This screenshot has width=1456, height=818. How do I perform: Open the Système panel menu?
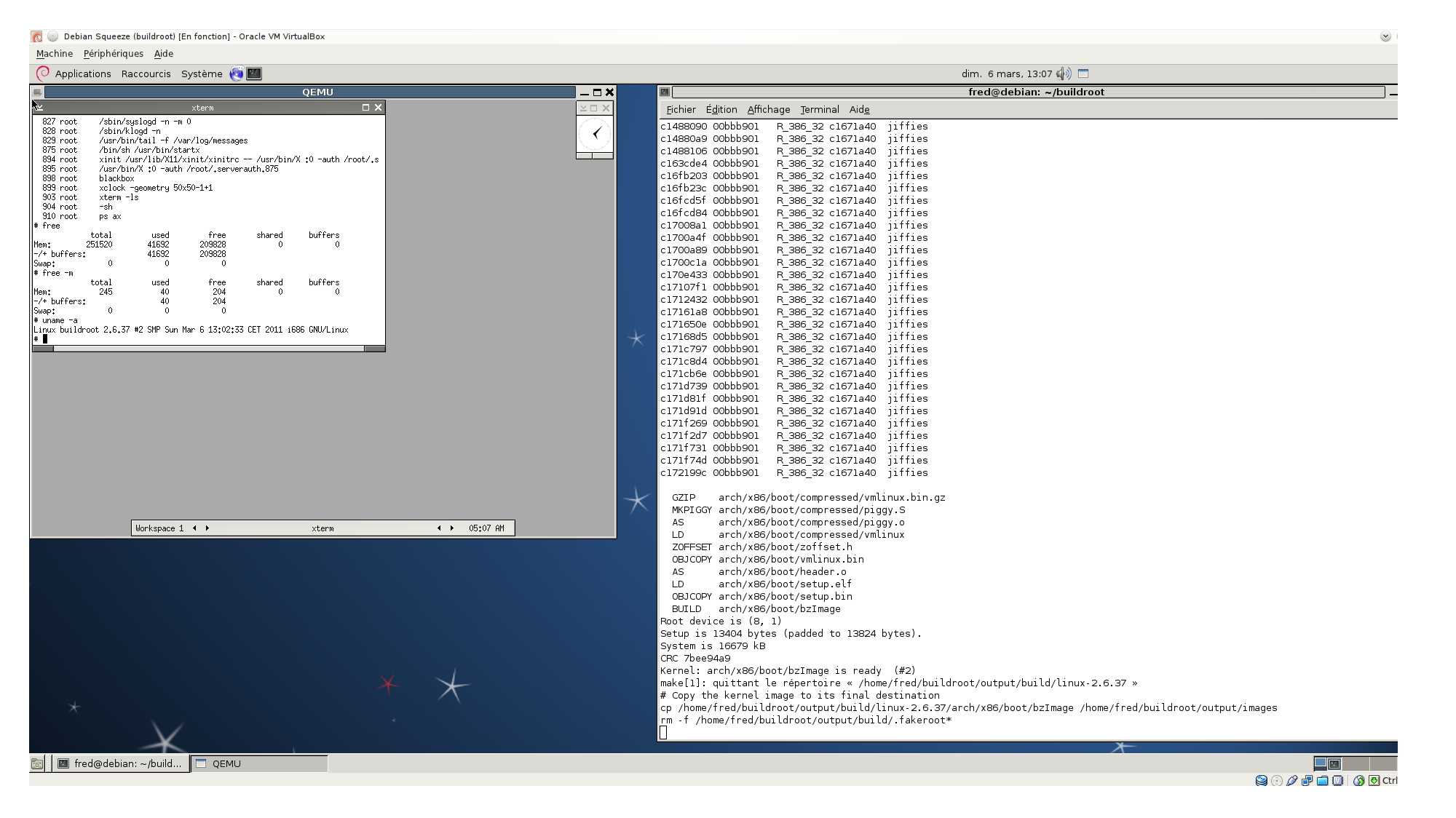point(202,74)
